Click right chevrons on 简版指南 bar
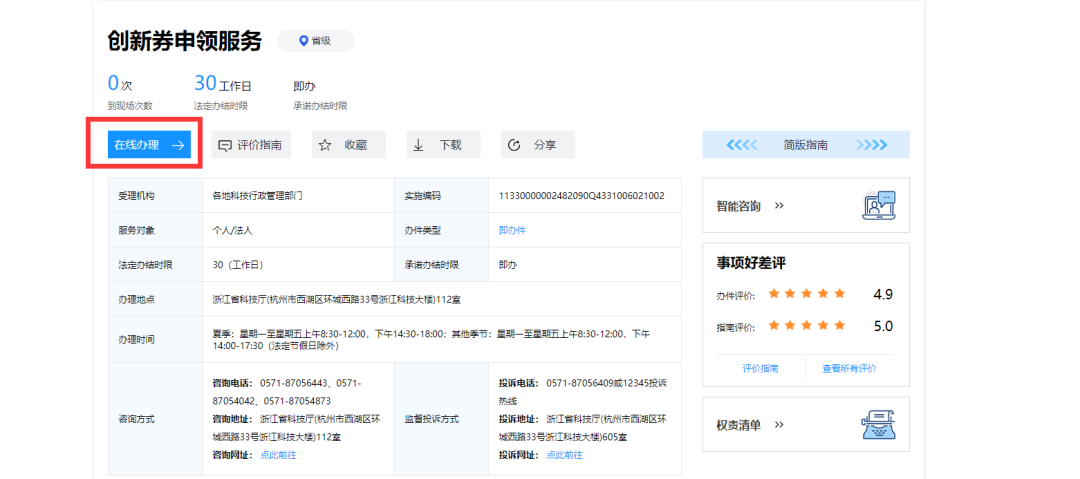Viewport: 1080px width, 479px height. [x=871, y=145]
